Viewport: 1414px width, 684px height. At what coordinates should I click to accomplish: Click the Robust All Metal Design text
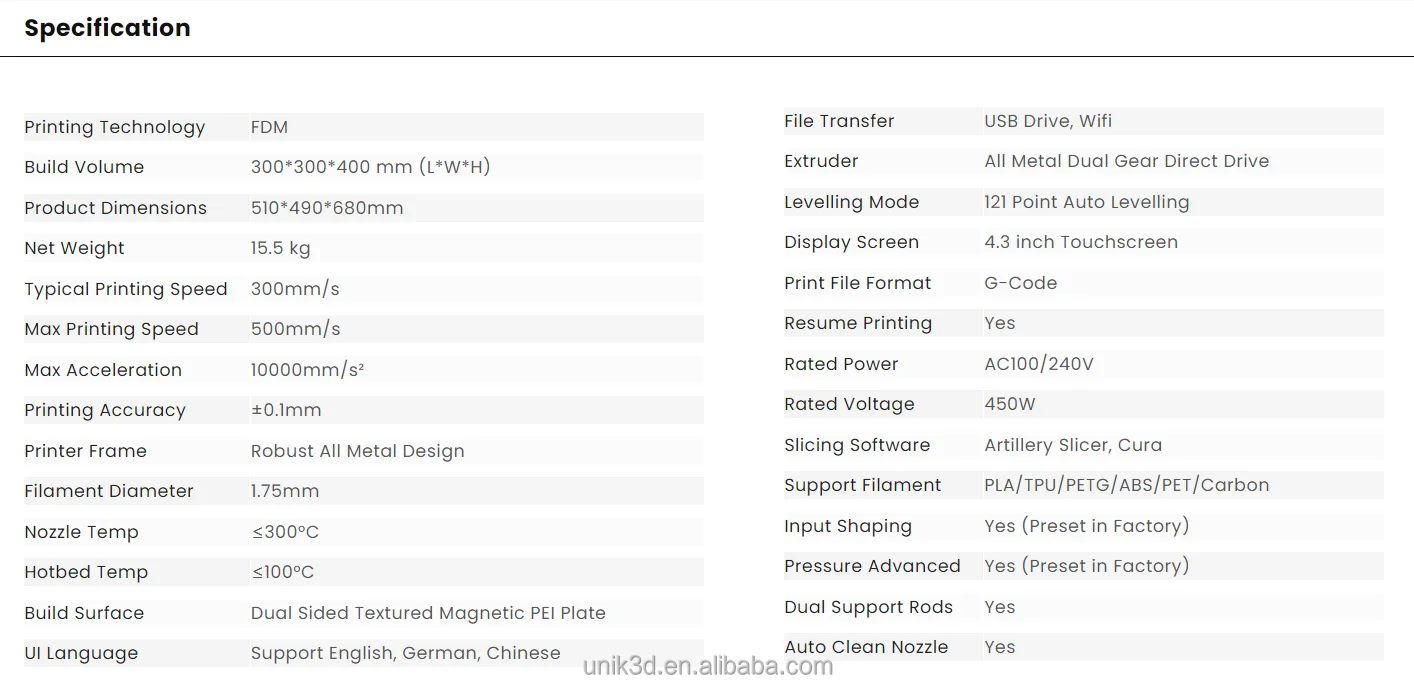[357, 451]
